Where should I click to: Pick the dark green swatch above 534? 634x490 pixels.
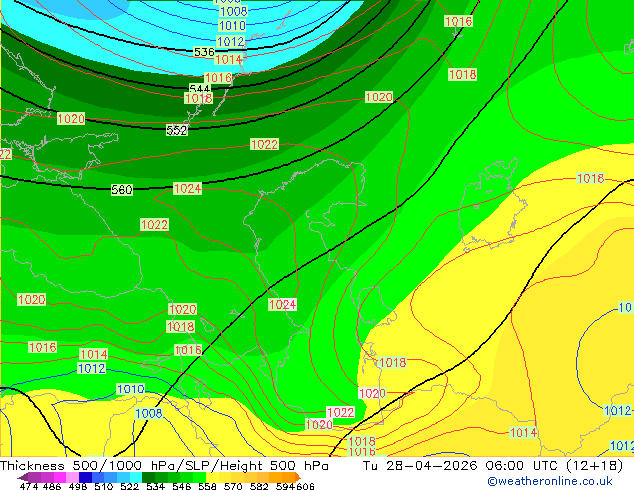(x=148, y=477)
